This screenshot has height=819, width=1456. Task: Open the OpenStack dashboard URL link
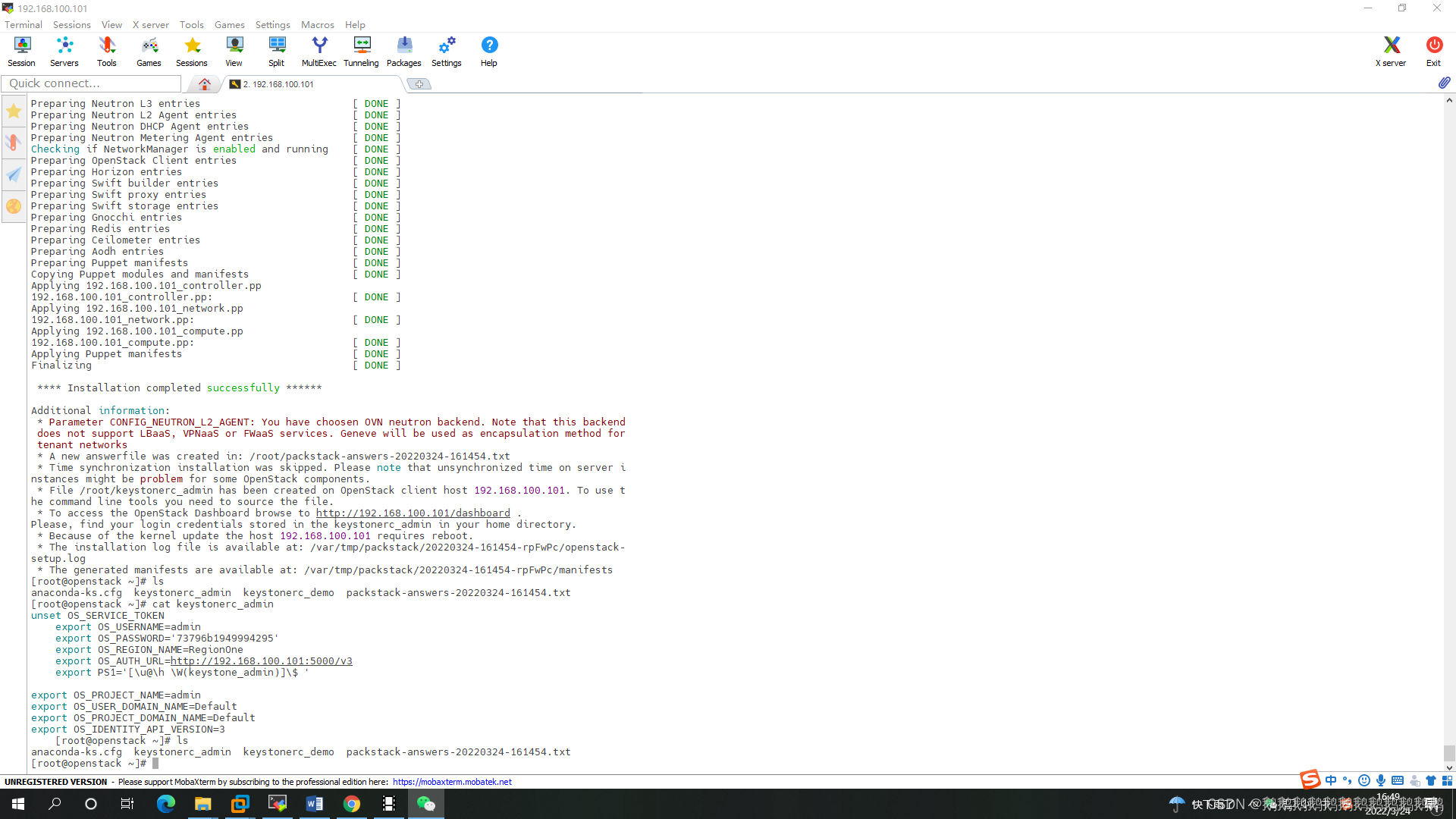click(x=413, y=513)
